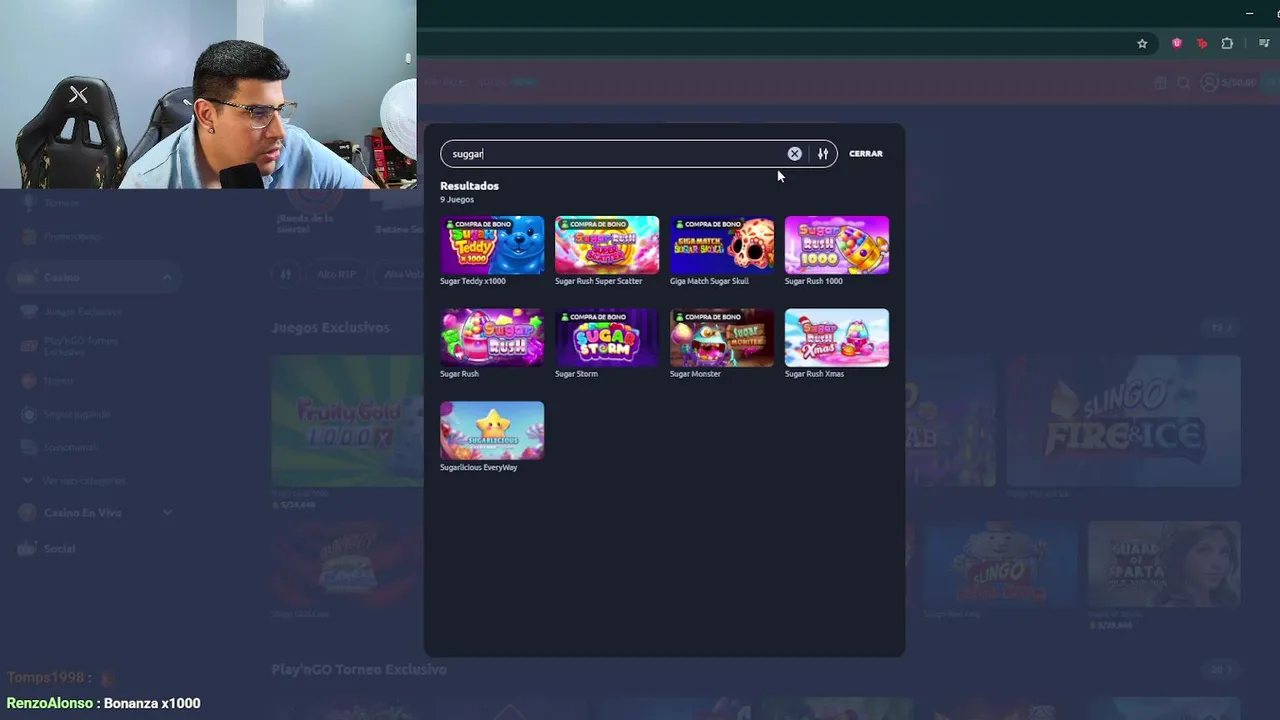Image resolution: width=1280 pixels, height=720 pixels.
Task: Click the 'Giga Match Sugar Skull' title text
Action: 709,281
